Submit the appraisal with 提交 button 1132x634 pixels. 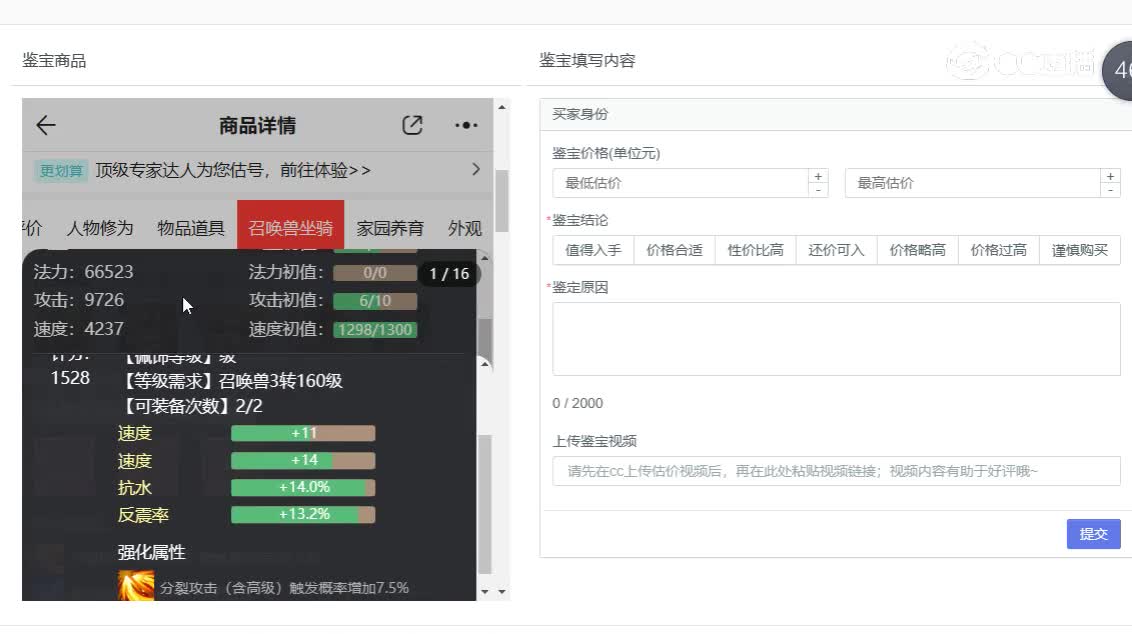(x=1093, y=534)
